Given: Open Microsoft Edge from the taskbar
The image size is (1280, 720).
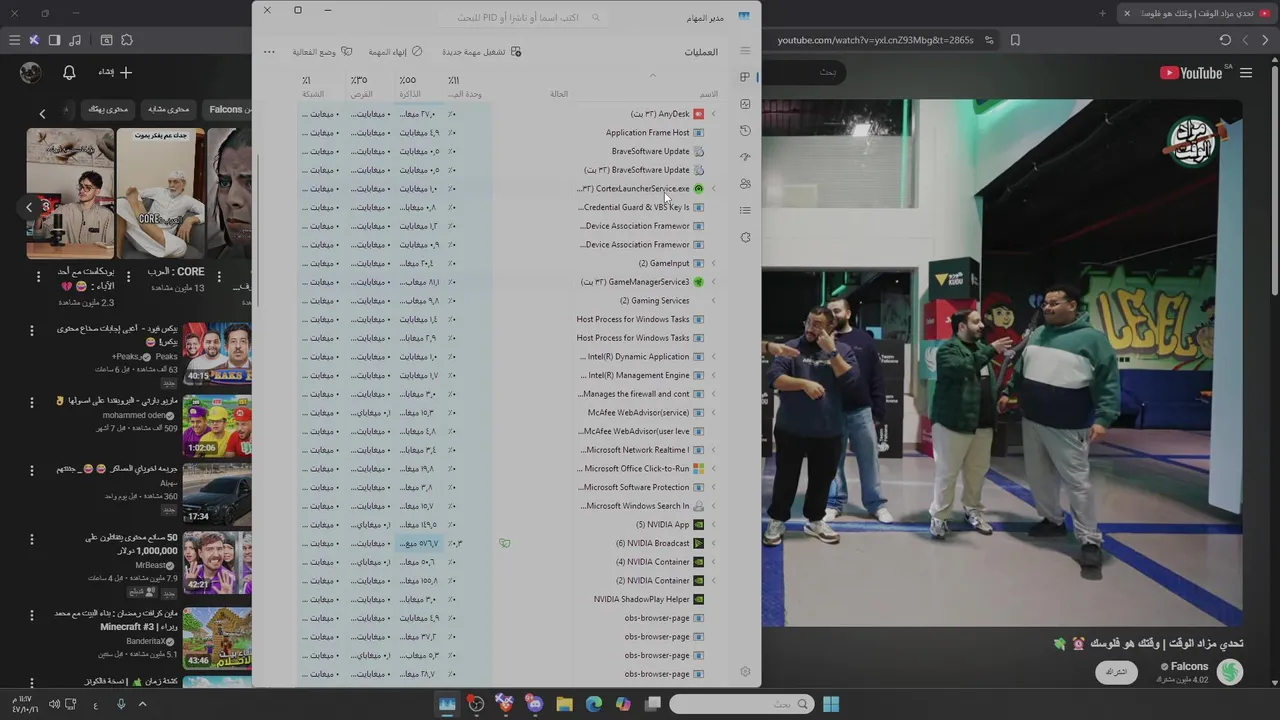Looking at the screenshot, I should pos(594,704).
